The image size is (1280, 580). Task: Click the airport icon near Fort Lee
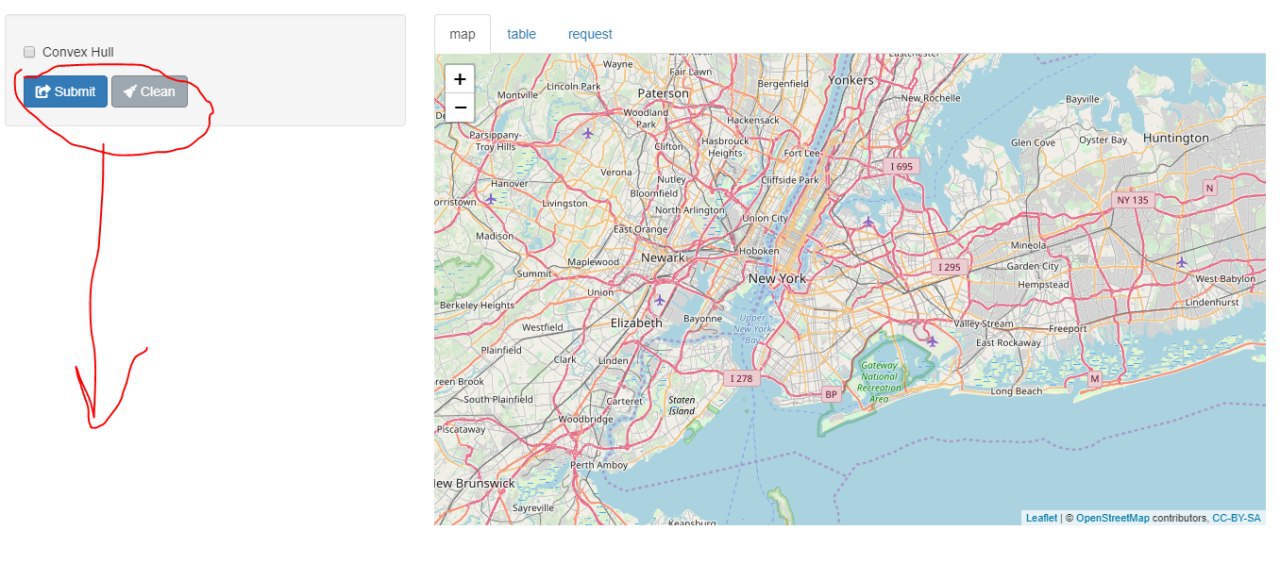point(868,222)
